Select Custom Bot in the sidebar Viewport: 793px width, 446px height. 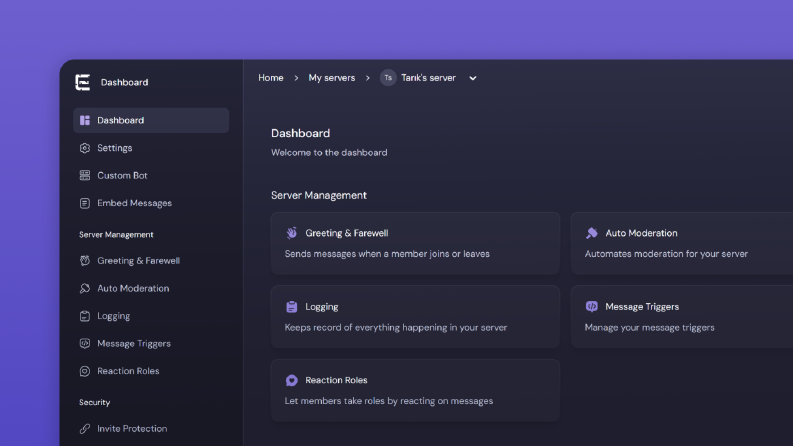click(x=151, y=175)
